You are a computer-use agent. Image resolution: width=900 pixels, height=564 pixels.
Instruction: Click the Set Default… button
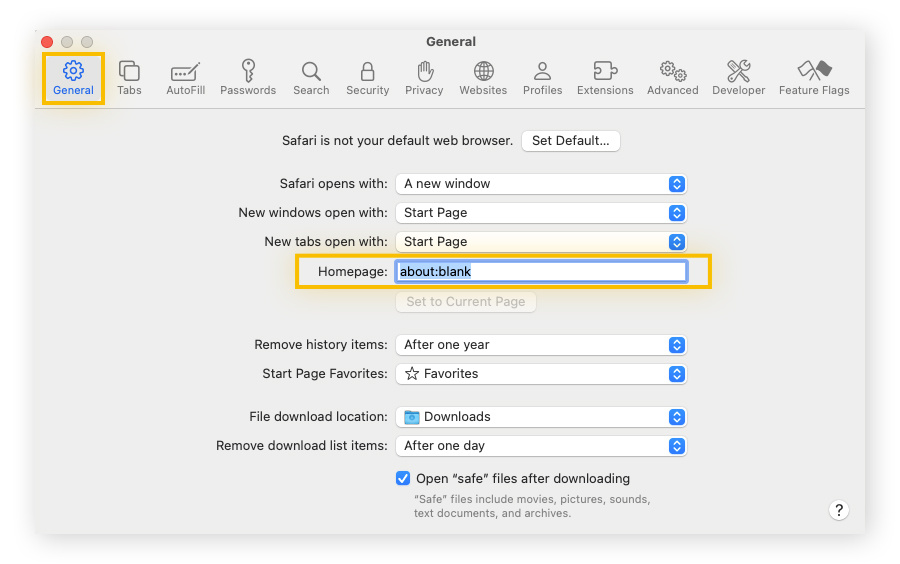pos(571,141)
